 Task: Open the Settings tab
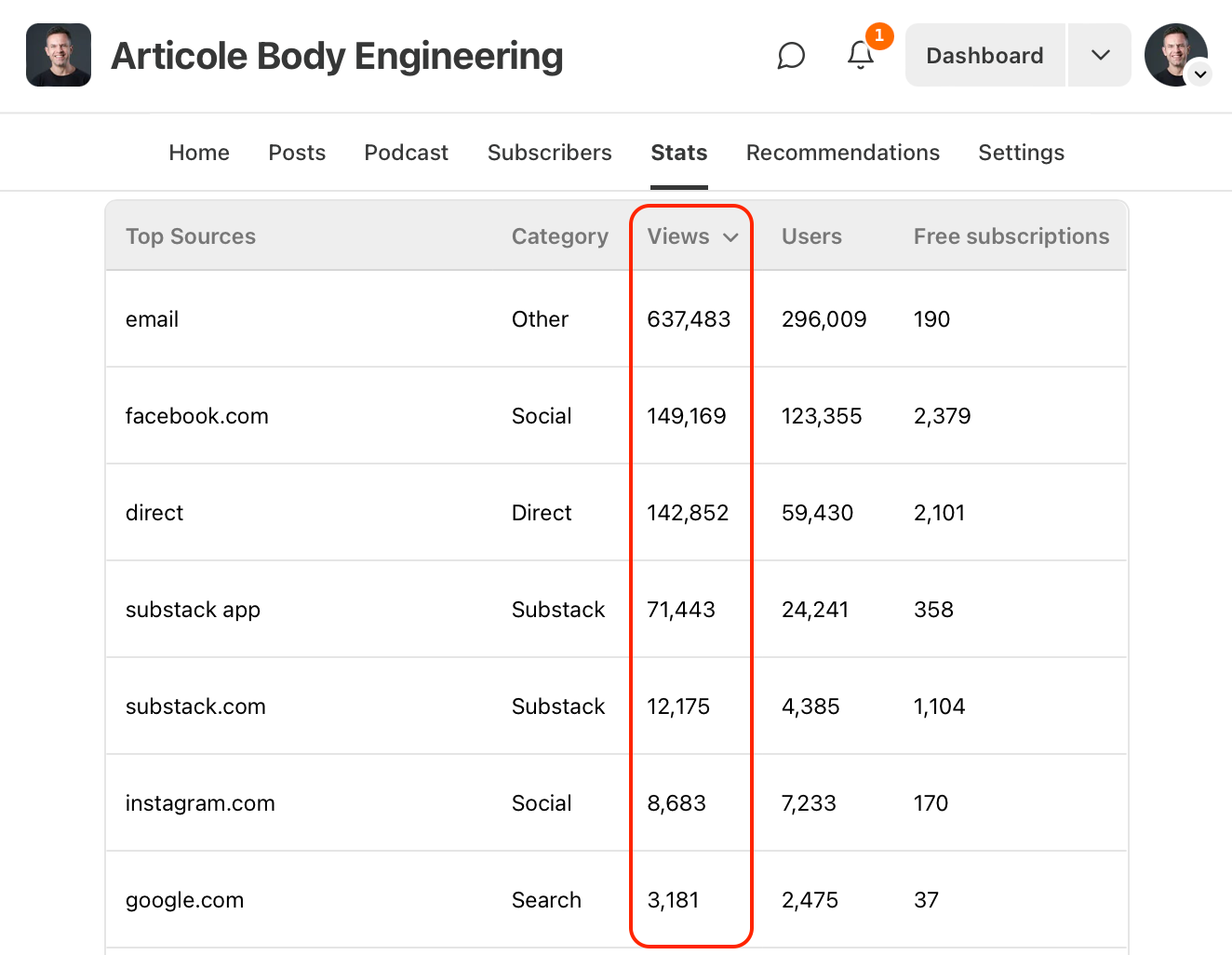1022,153
